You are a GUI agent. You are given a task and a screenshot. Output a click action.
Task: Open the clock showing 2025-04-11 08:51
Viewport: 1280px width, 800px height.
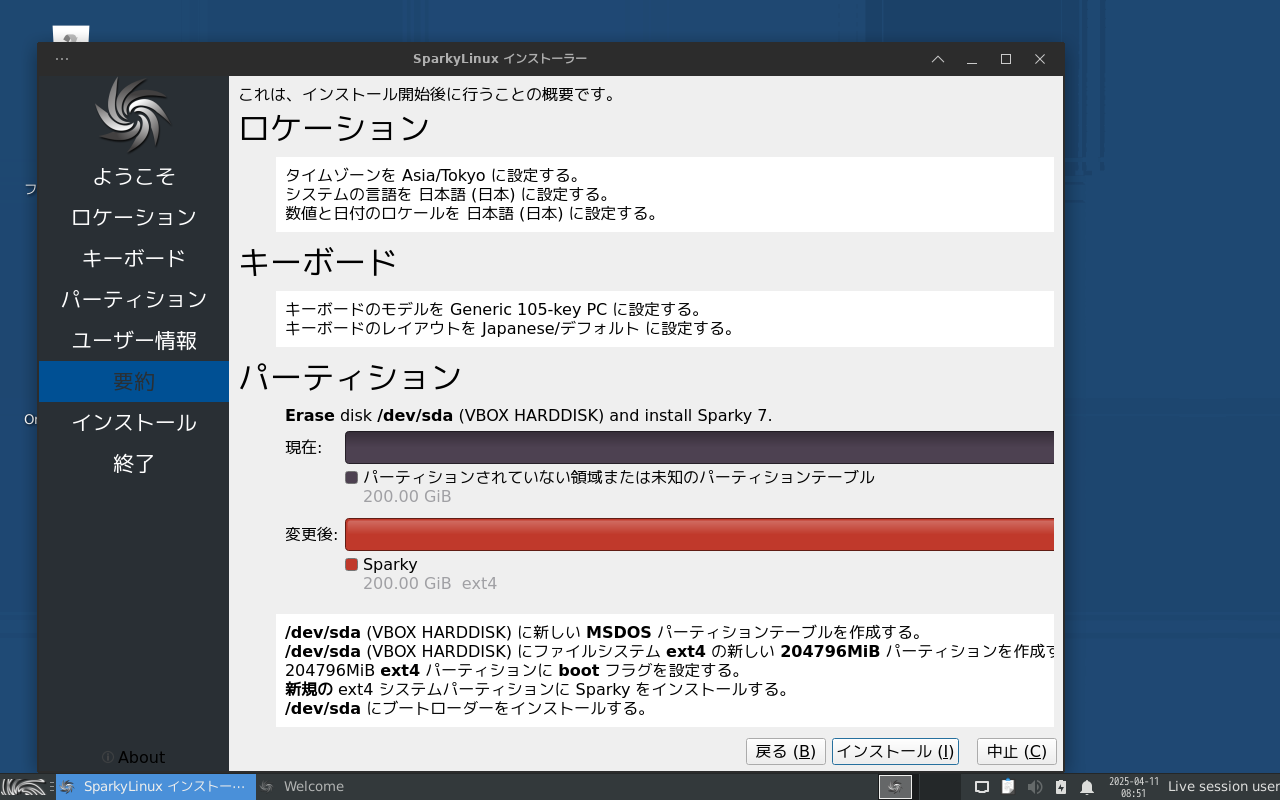point(1133,787)
